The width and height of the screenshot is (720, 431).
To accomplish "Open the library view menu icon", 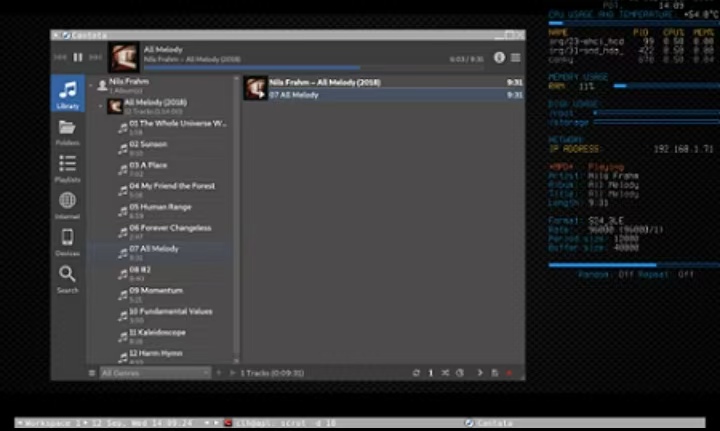I will tap(92, 373).
